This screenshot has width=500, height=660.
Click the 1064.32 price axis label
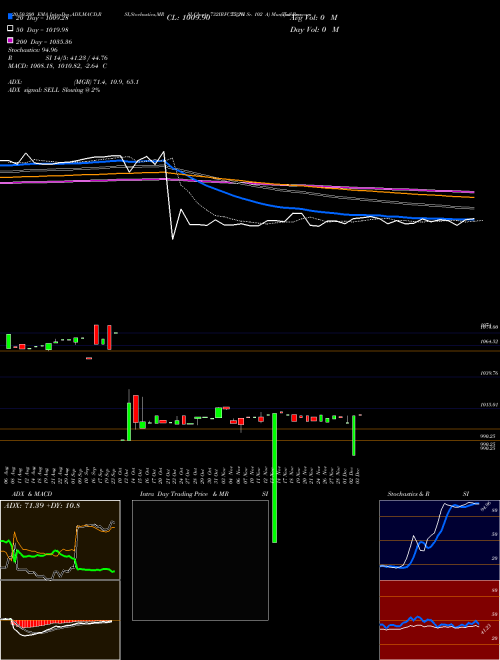(489, 342)
